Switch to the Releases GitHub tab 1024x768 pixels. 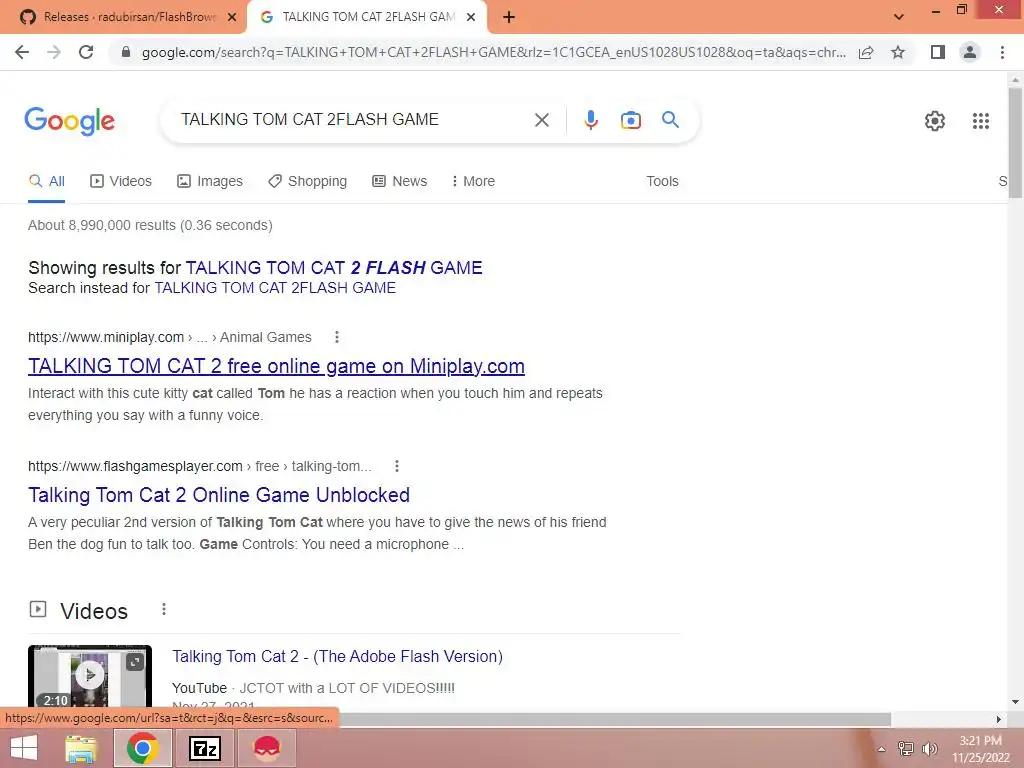(124, 18)
